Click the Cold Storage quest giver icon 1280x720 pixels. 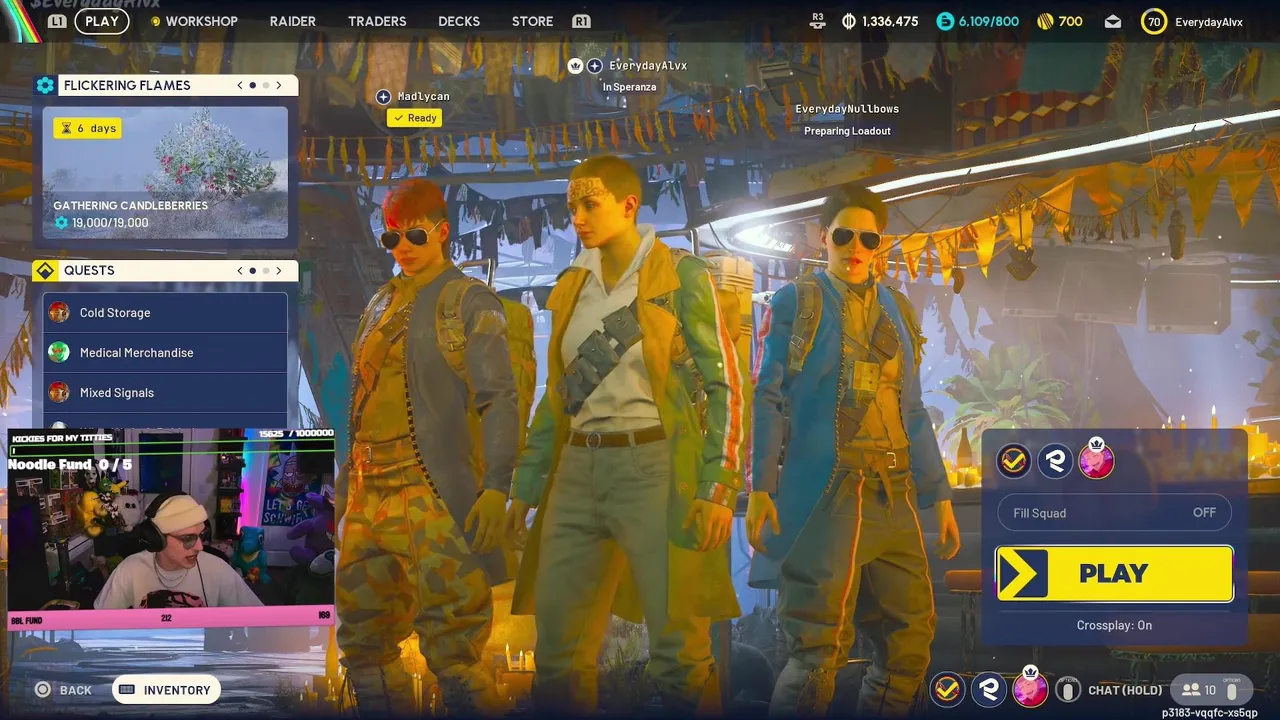point(60,312)
